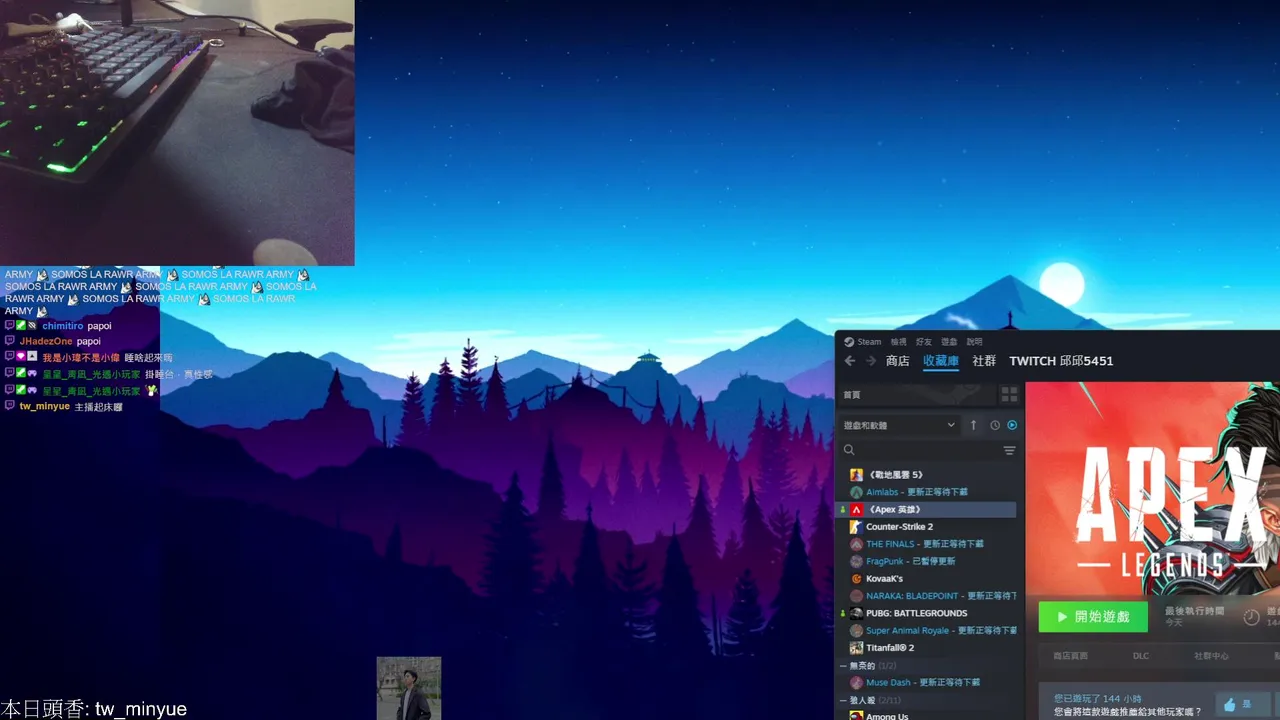Click the small person photo thumbnail
Screen dimensions: 1280x720
tap(408, 688)
